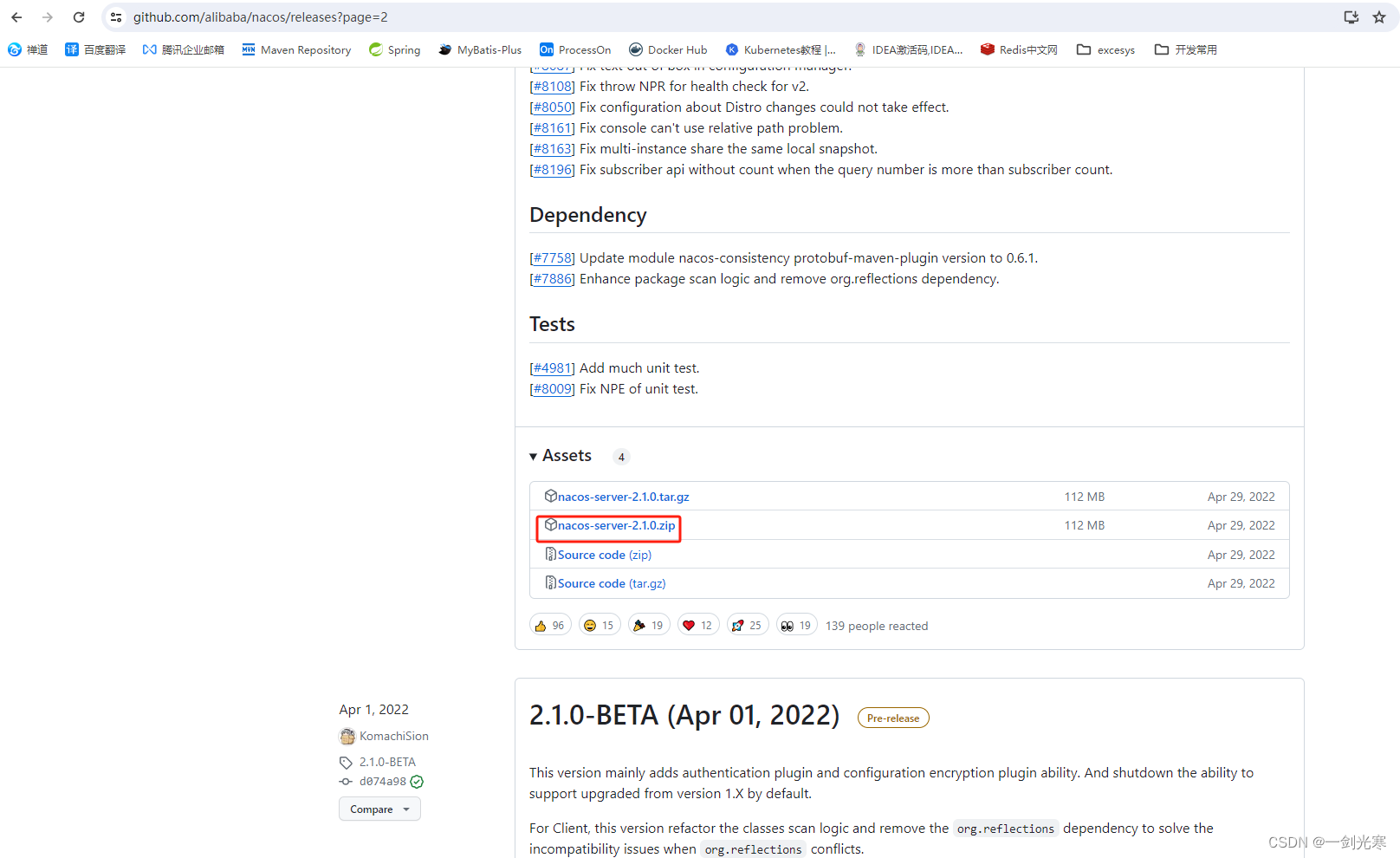This screenshot has height=858, width=1400.
Task: Open the 禅道 bookmark
Action: pos(28,50)
